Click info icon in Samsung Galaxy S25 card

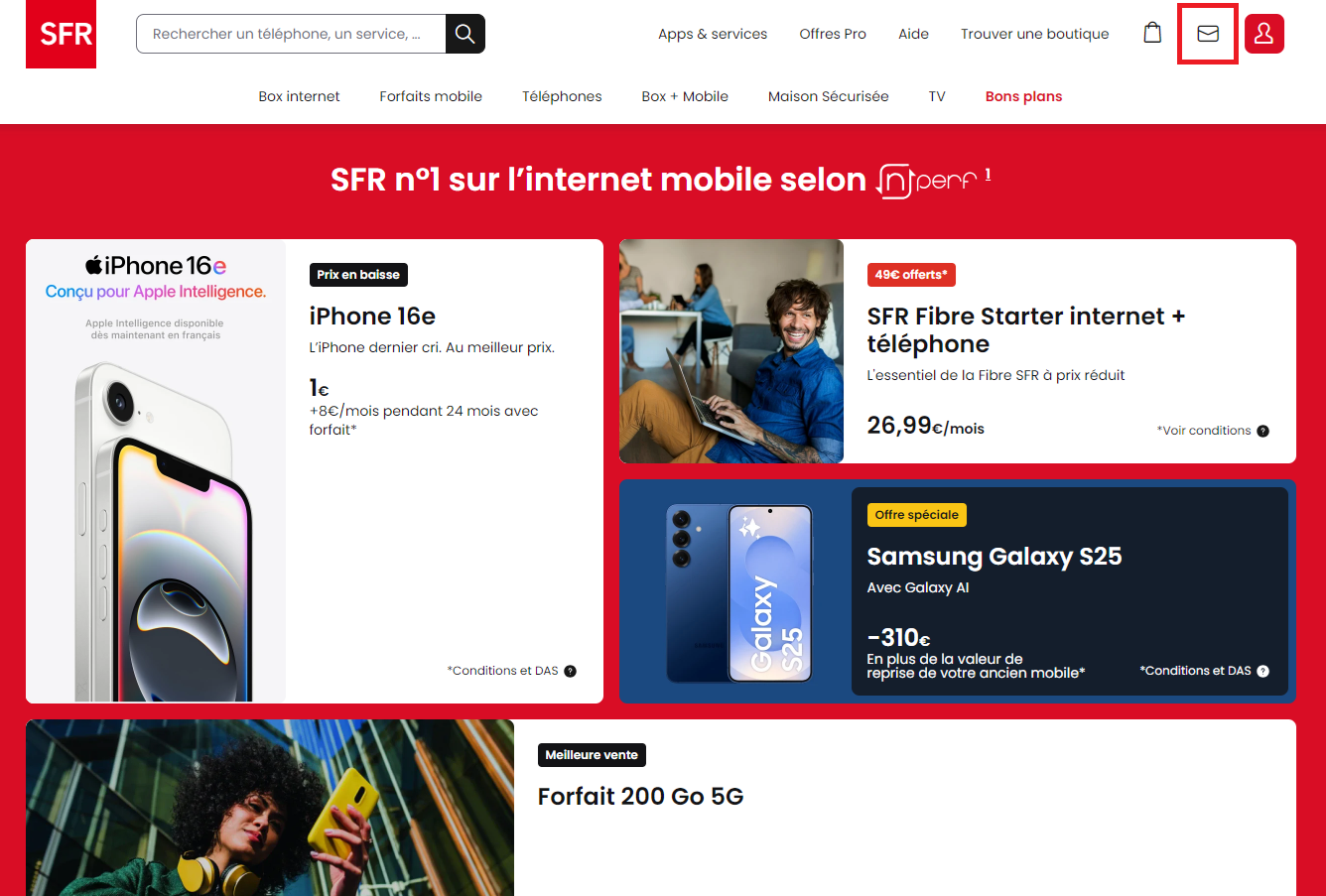click(1262, 671)
